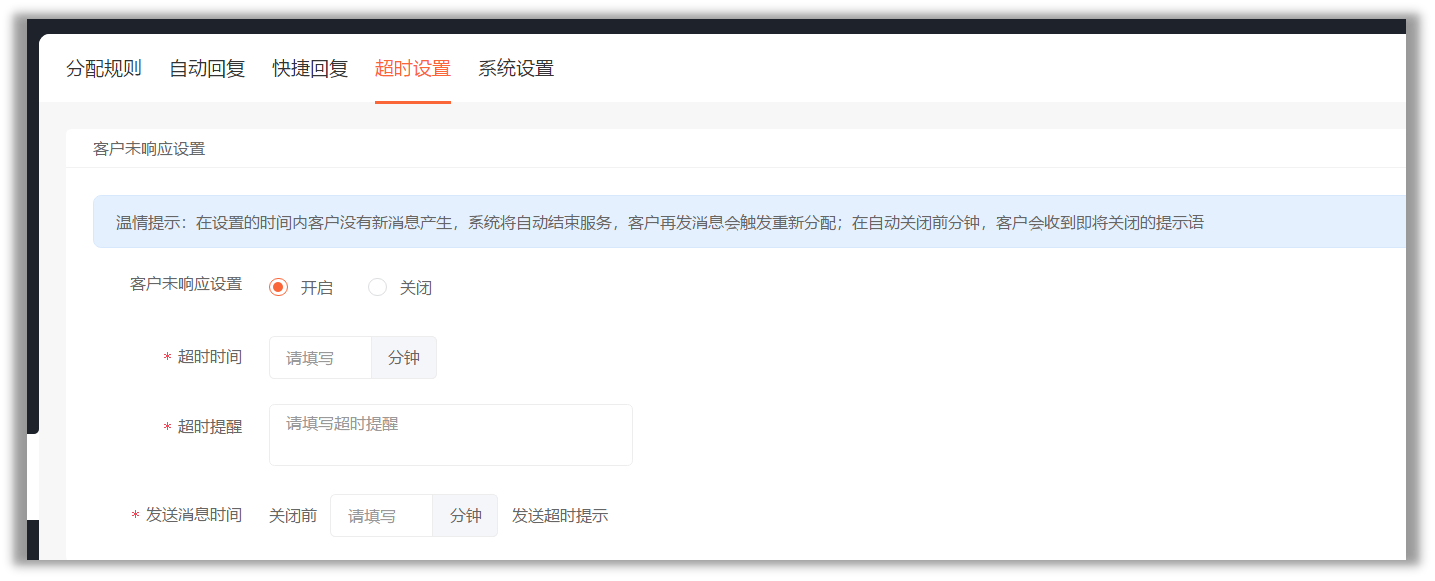Click 客户未响应设置 label beside radio buttons
The image size is (1435, 581).
[186, 284]
